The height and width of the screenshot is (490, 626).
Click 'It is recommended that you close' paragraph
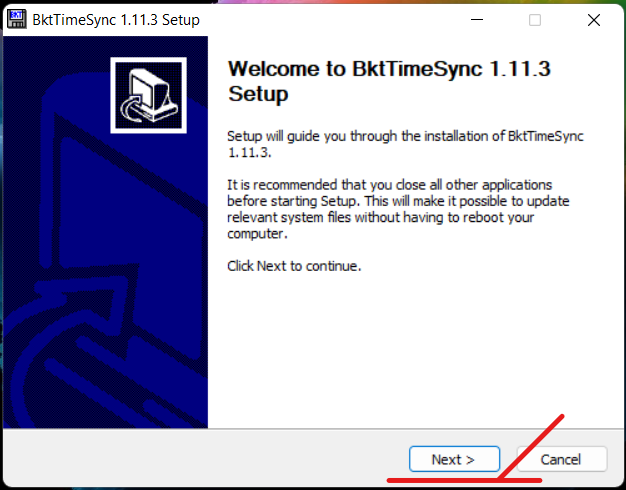point(398,209)
